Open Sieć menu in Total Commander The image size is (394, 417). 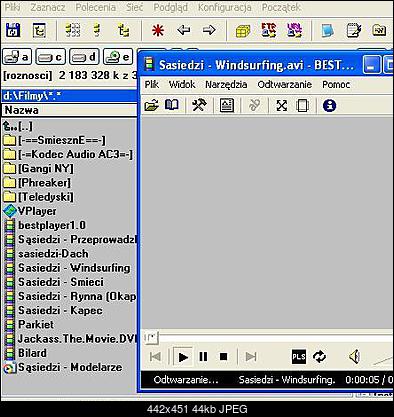(135, 7)
